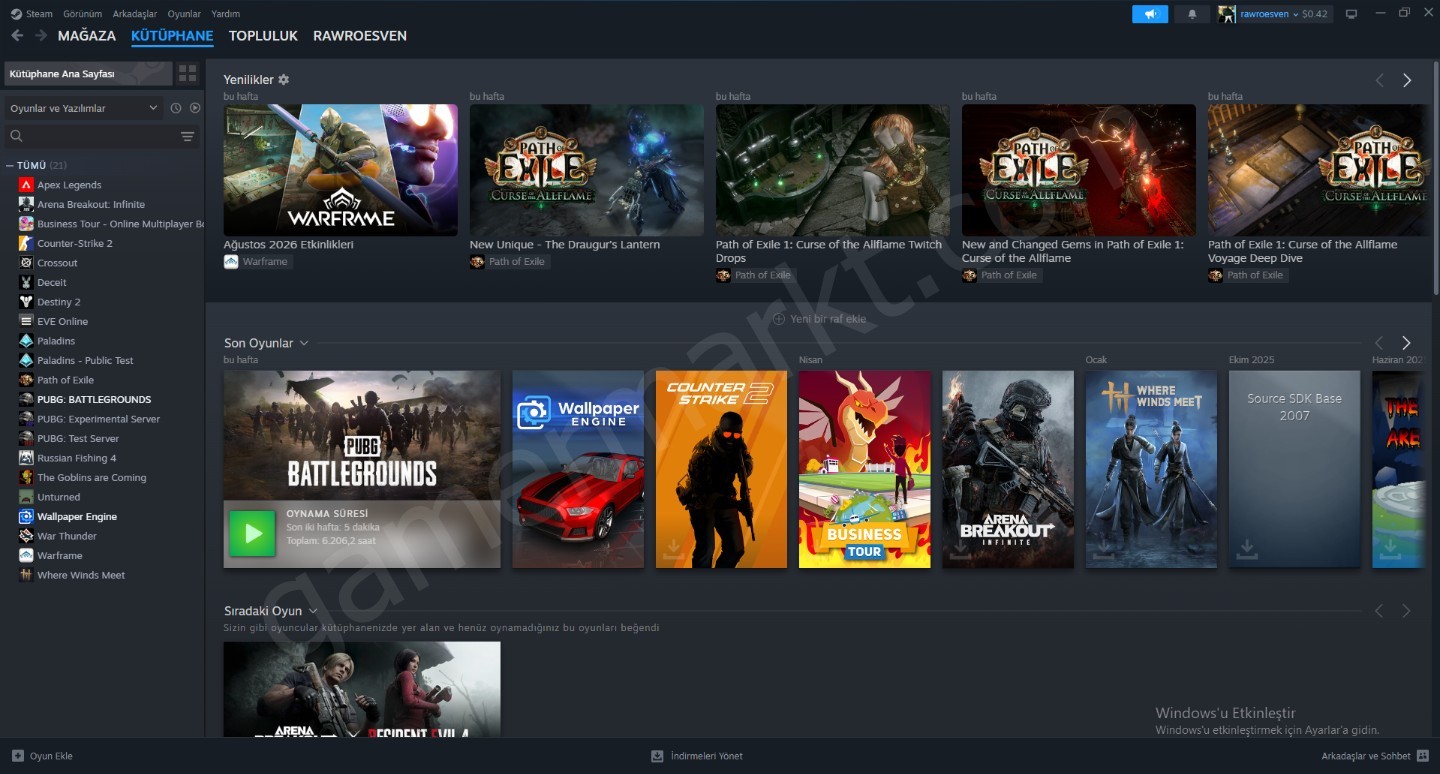This screenshot has height=774, width=1440.
Task: Click download icon on Arena Breakout cover
Action: 961,549
